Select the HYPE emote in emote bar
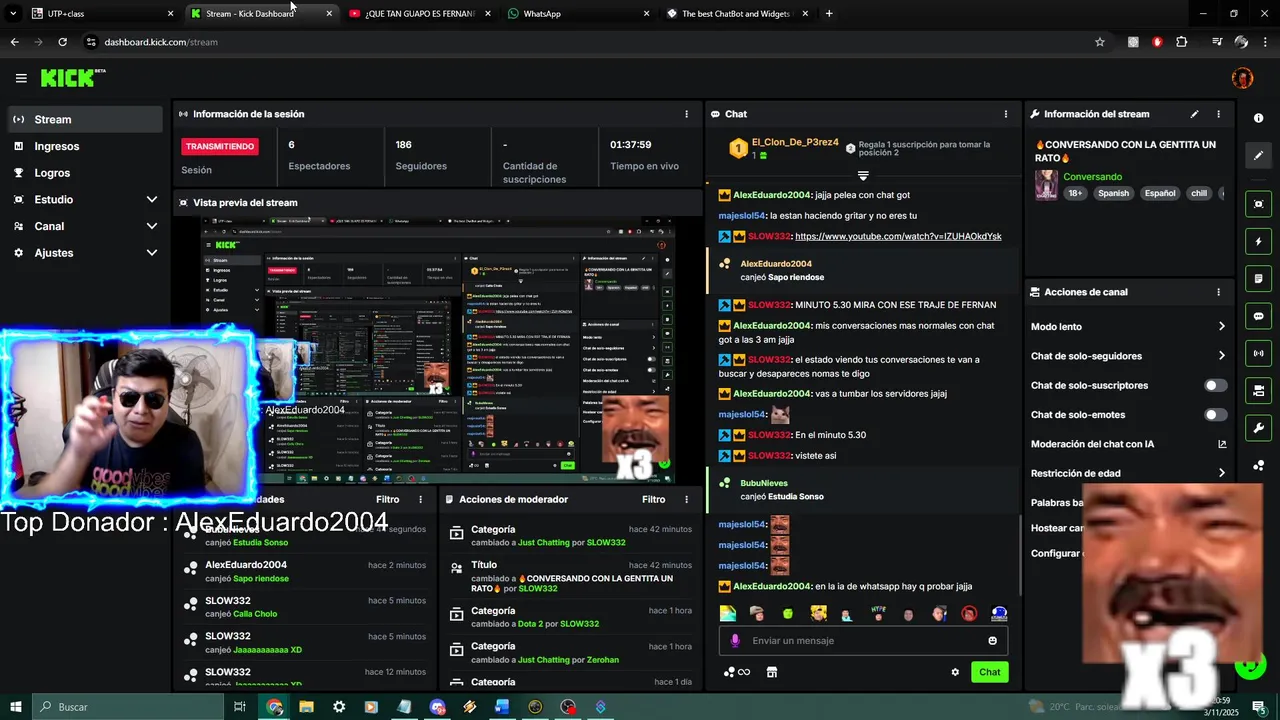 click(878, 613)
